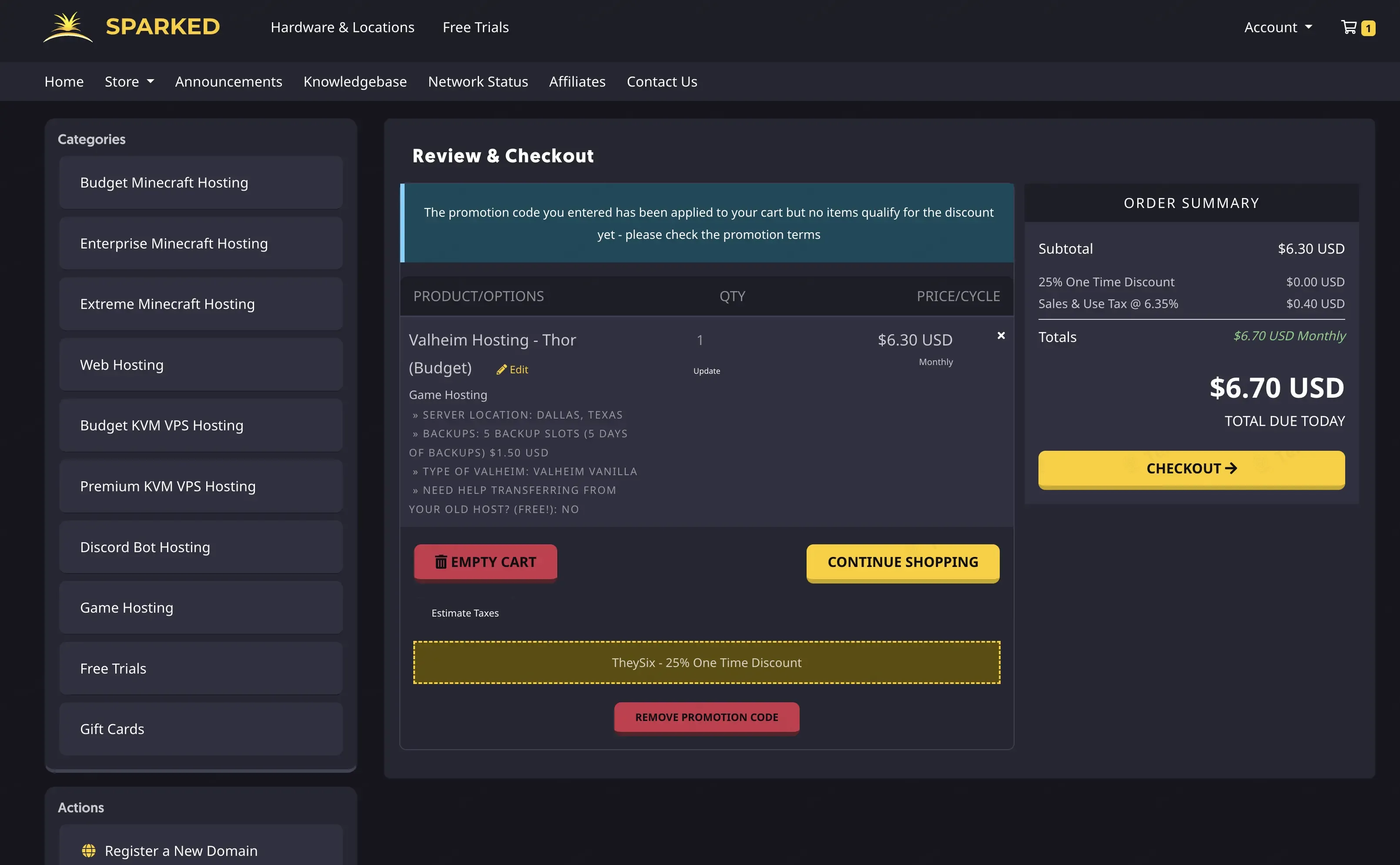Select Budget Minecraft Hosting category
The image size is (1400, 865).
201,182
